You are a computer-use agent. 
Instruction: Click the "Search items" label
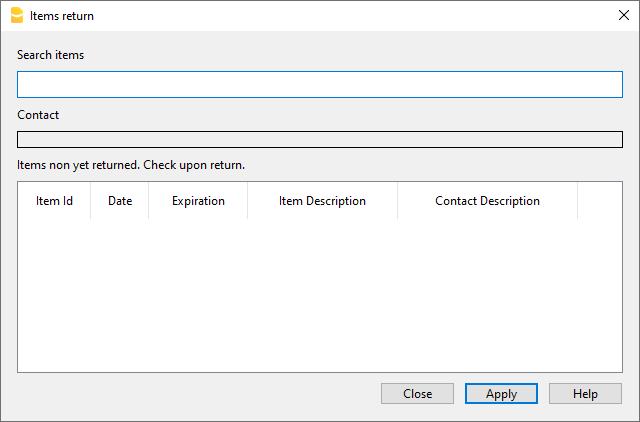click(x=51, y=55)
